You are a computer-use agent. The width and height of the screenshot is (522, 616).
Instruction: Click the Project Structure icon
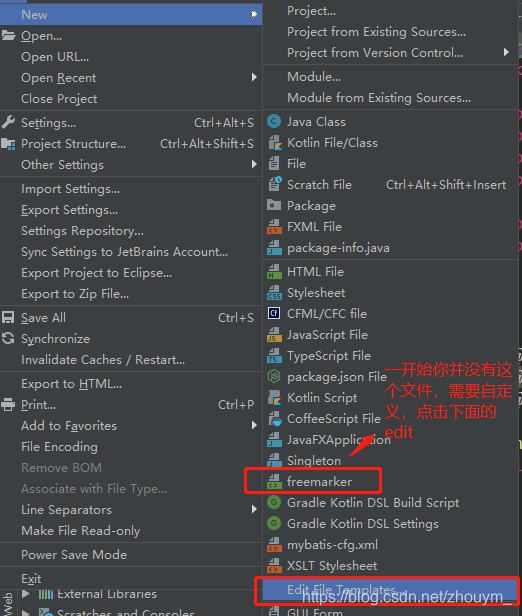tap(8, 144)
